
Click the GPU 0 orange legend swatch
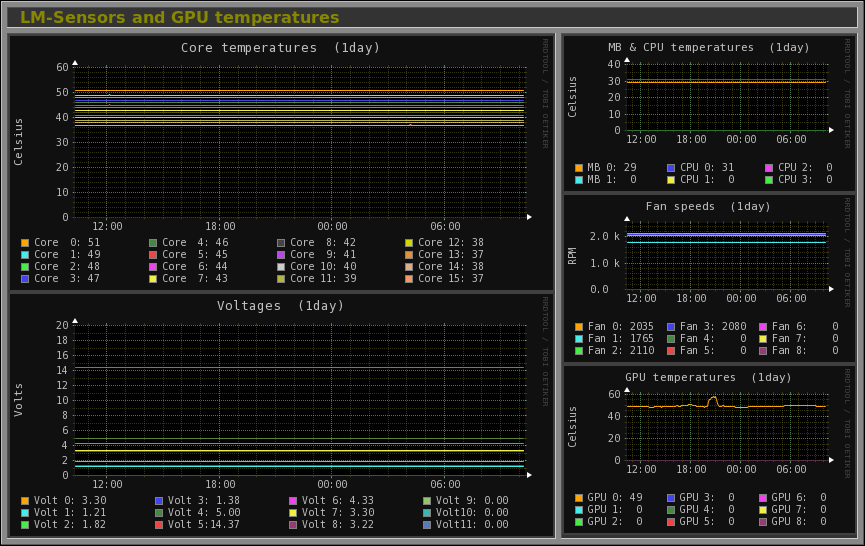tap(579, 497)
